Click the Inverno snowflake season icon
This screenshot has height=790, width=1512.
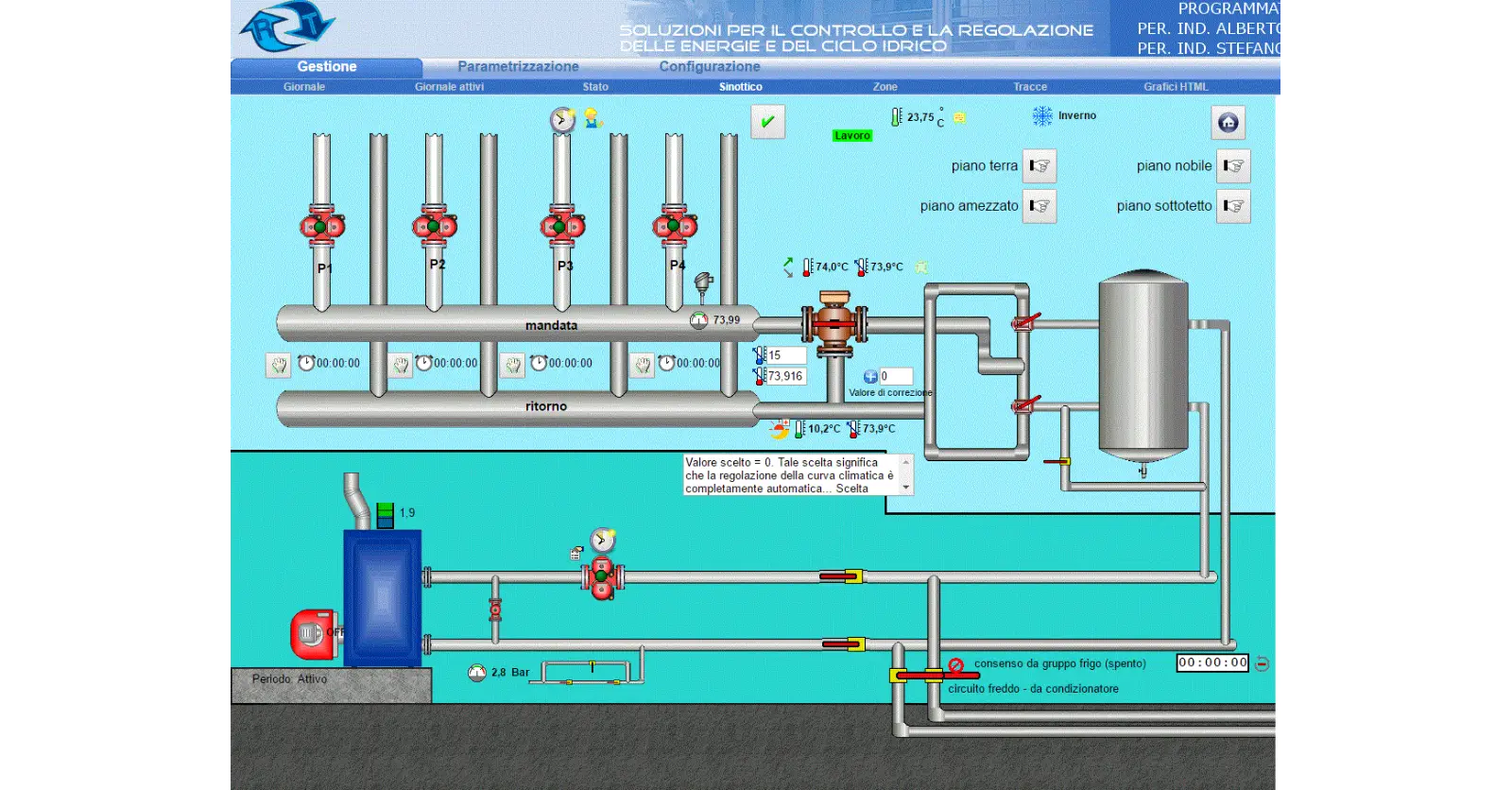[x=1042, y=116]
